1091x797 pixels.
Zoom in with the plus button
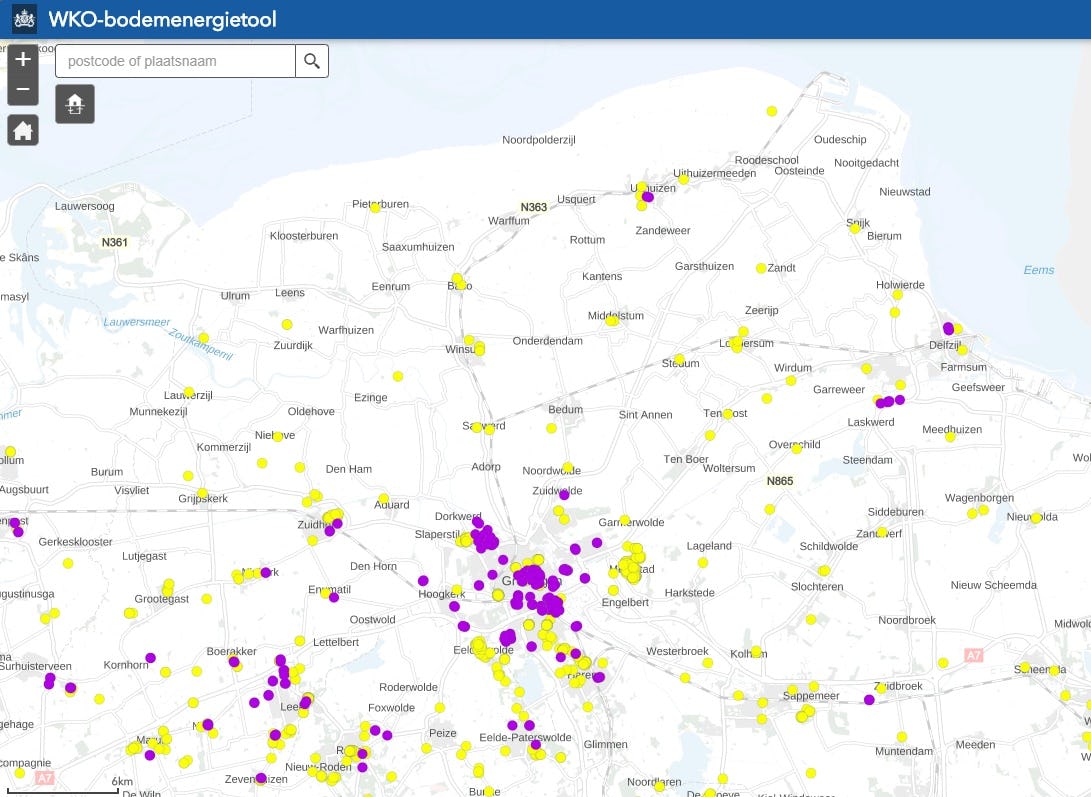click(23, 59)
